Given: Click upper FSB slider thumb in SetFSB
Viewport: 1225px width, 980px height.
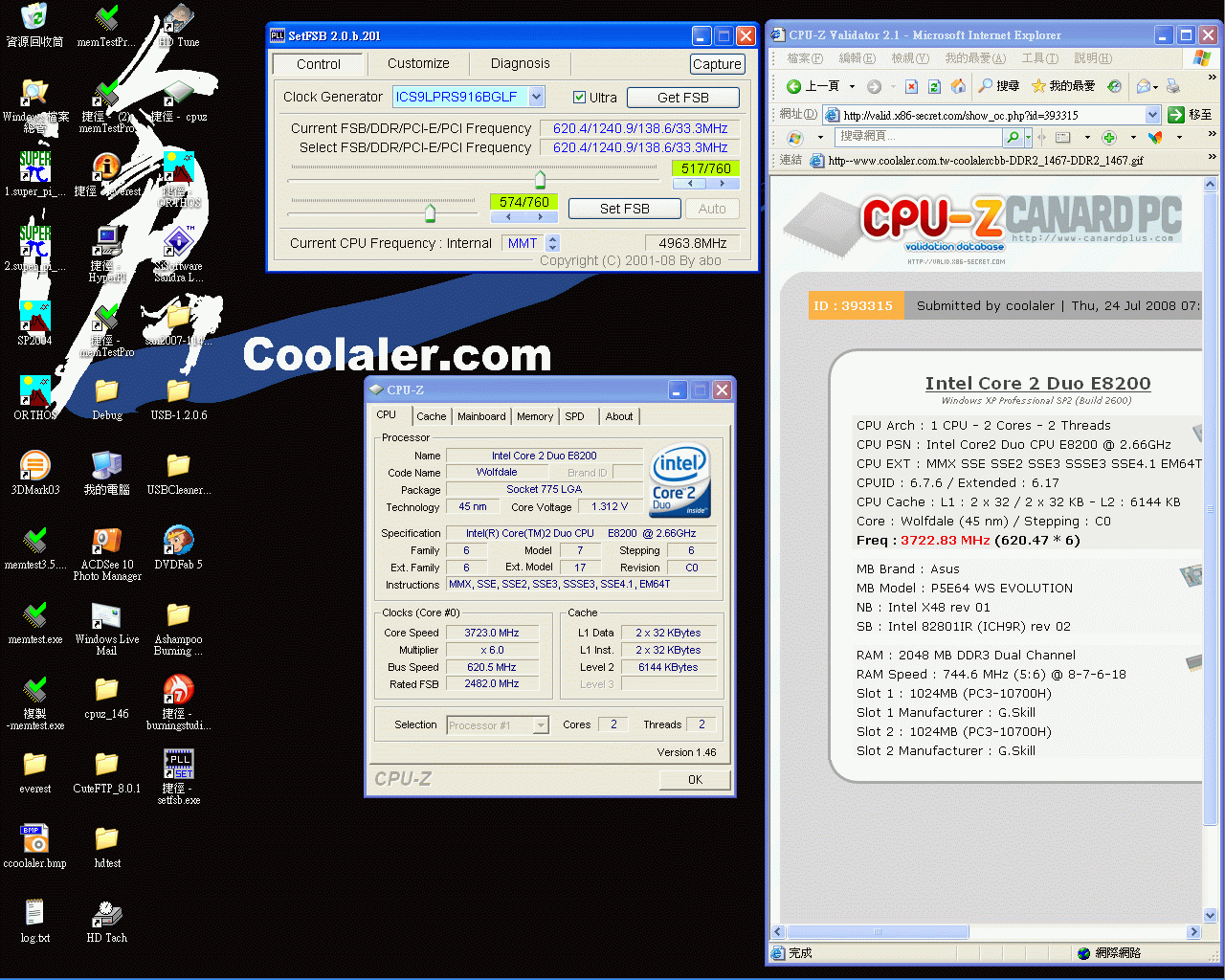Looking at the screenshot, I should point(540,179).
